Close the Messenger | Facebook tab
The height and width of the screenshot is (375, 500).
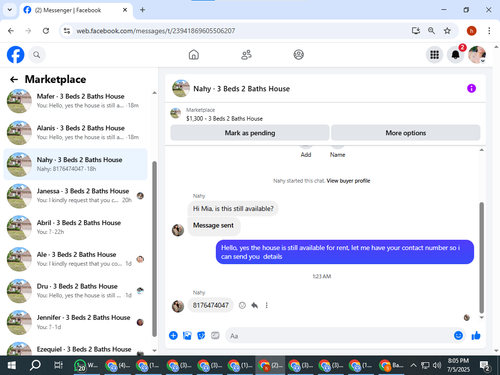tap(125, 10)
